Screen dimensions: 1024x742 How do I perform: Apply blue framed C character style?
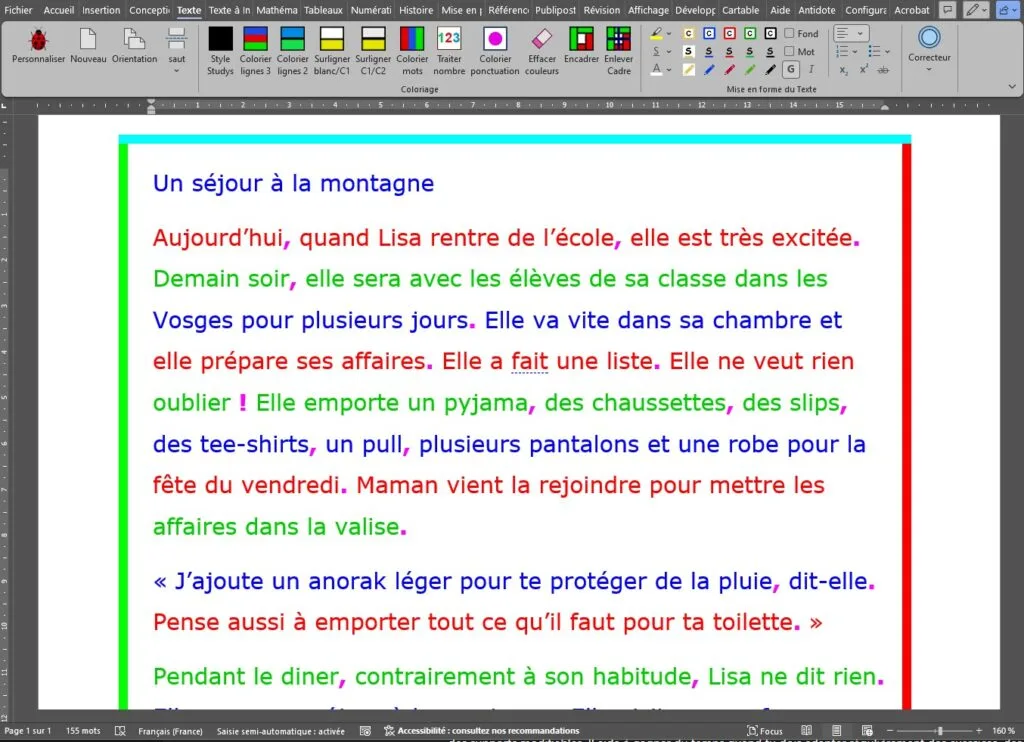tap(709, 33)
